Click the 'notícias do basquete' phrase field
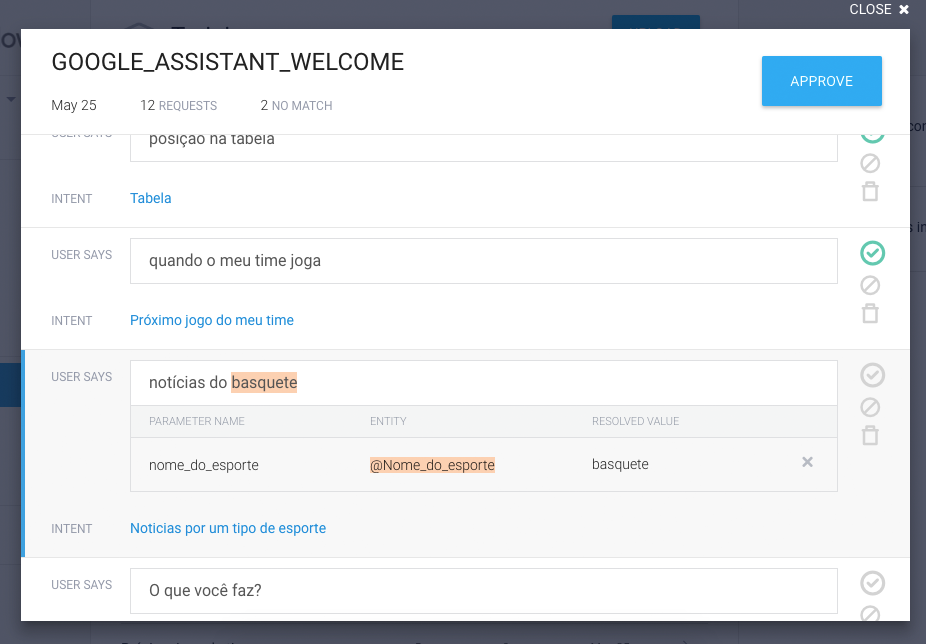 [x=484, y=383]
